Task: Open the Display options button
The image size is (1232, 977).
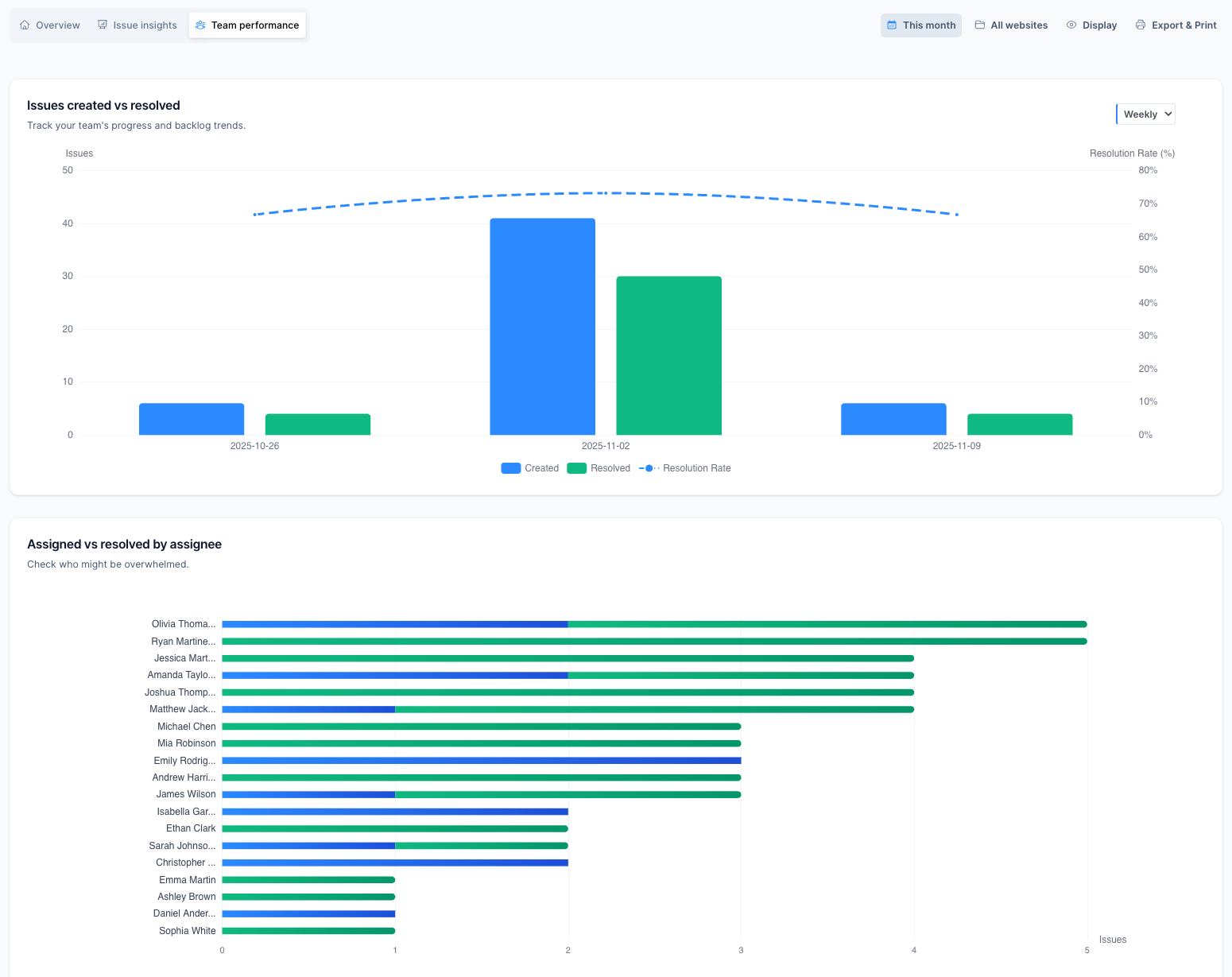Action: [1091, 25]
